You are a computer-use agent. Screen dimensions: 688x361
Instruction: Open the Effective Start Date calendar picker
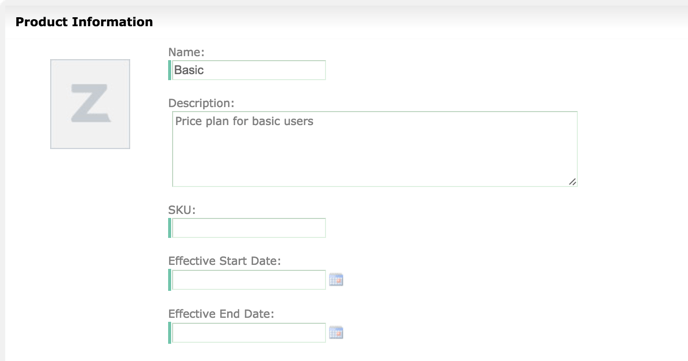point(336,280)
